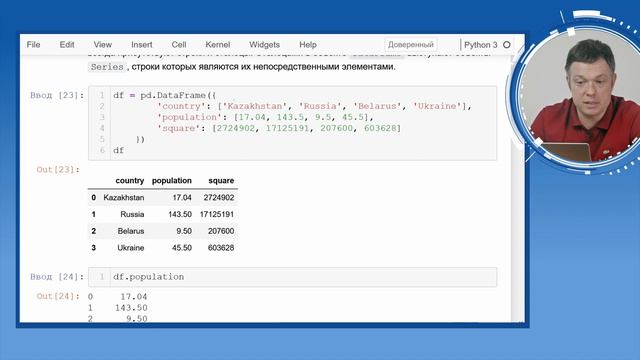Click the 207600 square value
Screen dimensions: 640x360
(221, 231)
